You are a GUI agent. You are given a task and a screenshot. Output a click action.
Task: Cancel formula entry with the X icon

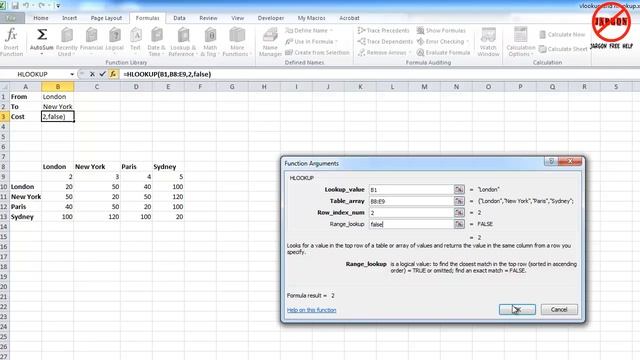click(92, 74)
